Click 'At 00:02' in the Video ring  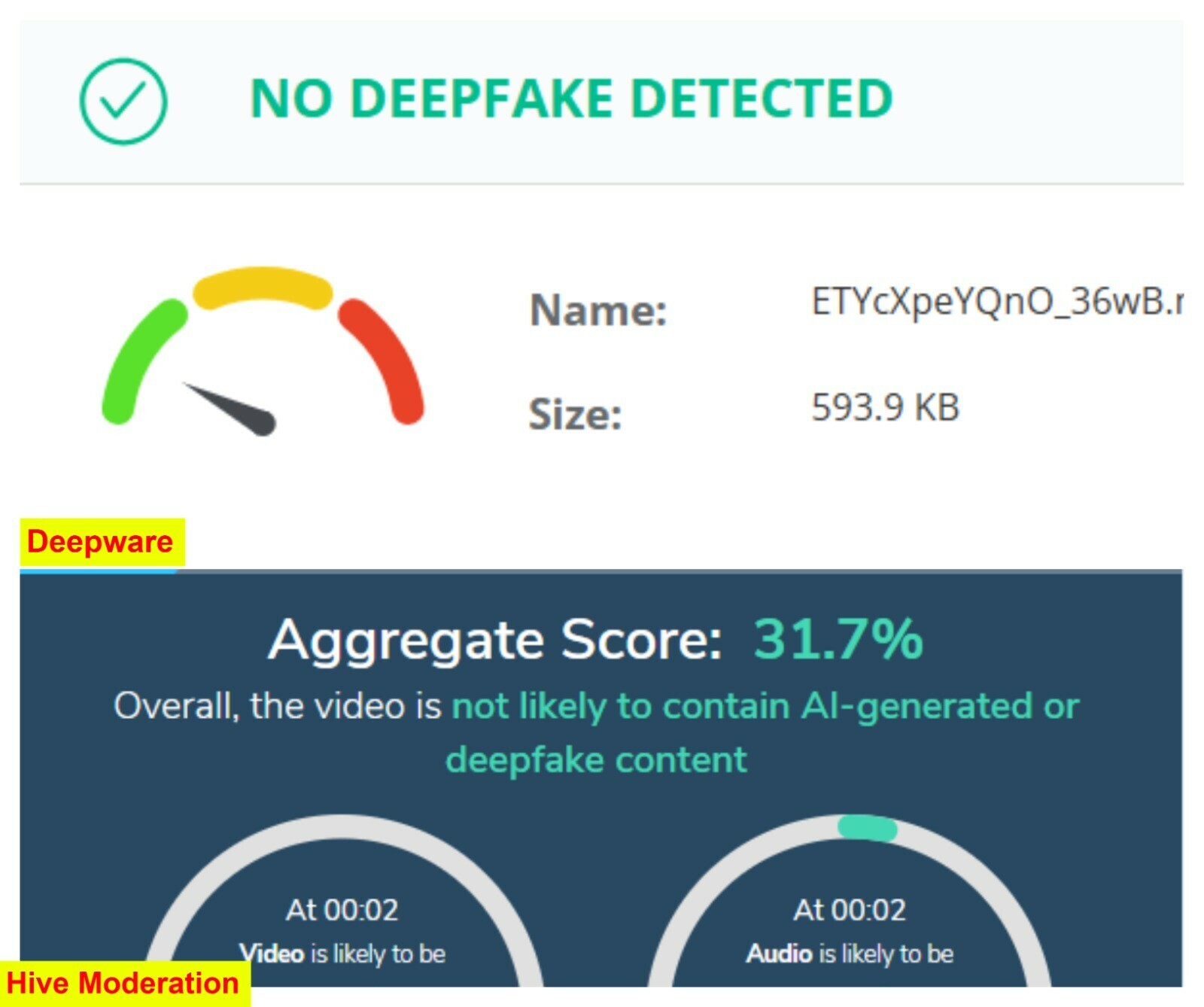point(342,910)
